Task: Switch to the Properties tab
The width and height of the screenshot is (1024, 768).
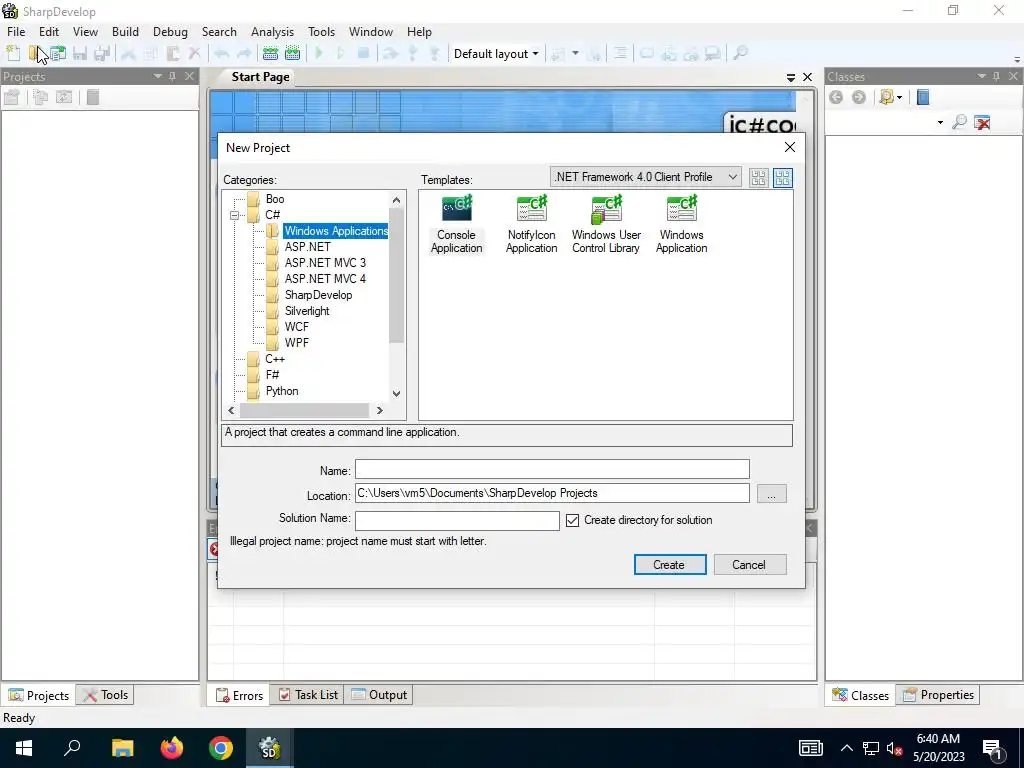Action: pos(938,695)
